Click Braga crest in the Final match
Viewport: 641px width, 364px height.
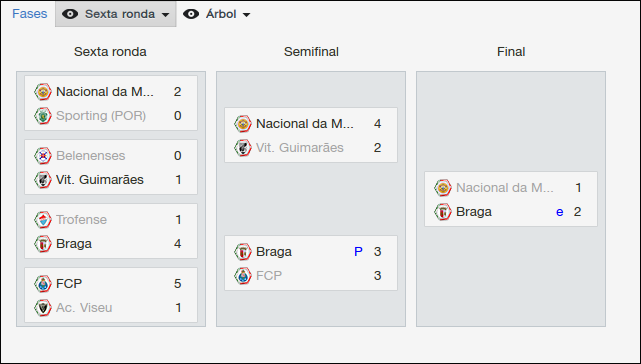click(x=442, y=212)
